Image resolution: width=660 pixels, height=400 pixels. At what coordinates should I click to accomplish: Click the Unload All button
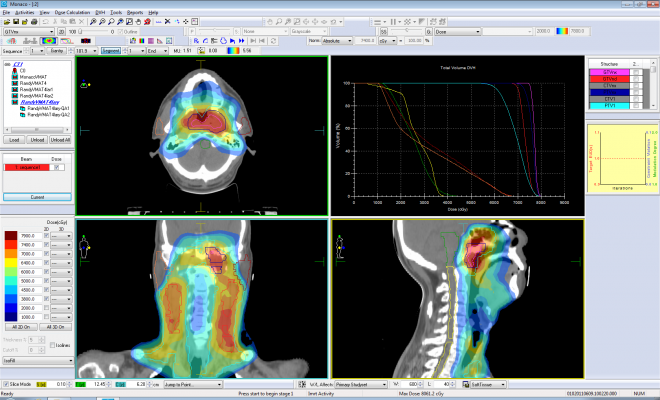61,140
